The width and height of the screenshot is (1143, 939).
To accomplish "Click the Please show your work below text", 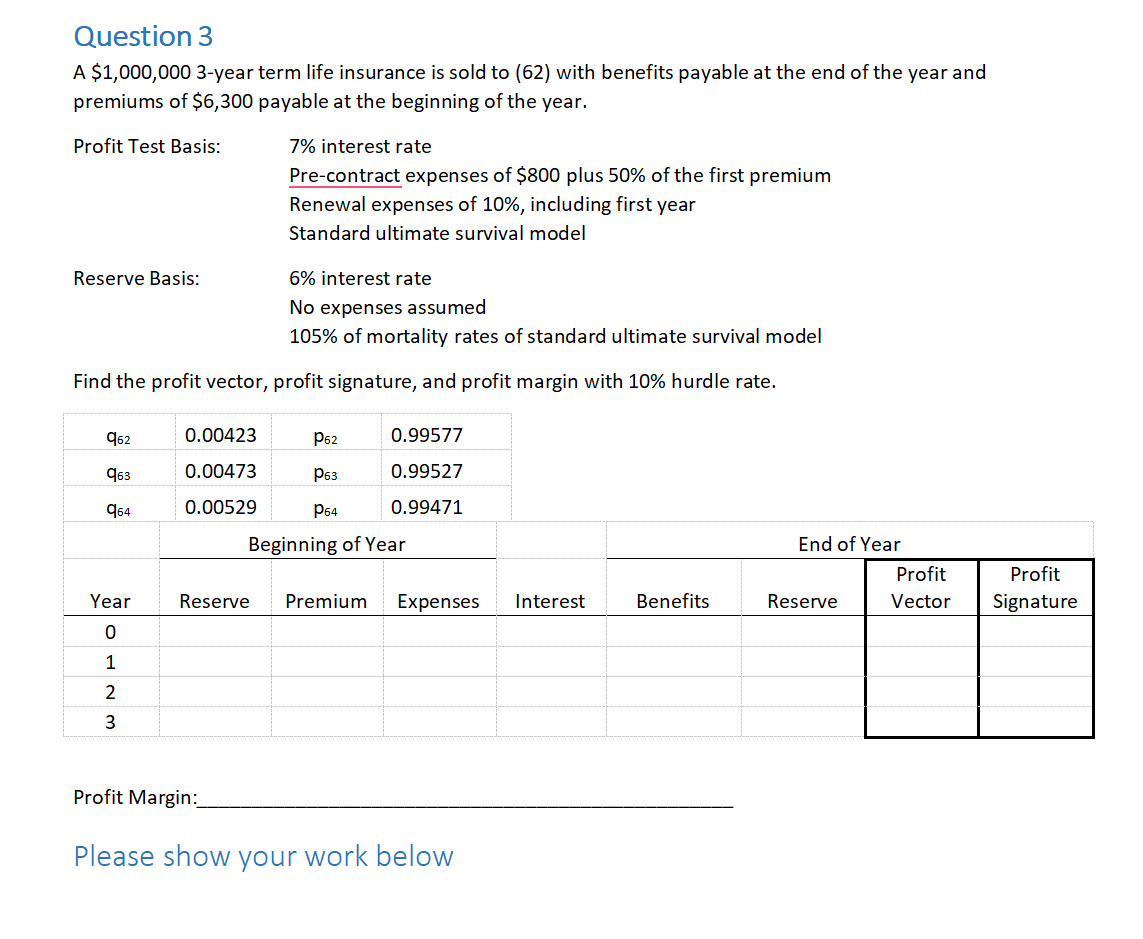I will click(x=263, y=856).
